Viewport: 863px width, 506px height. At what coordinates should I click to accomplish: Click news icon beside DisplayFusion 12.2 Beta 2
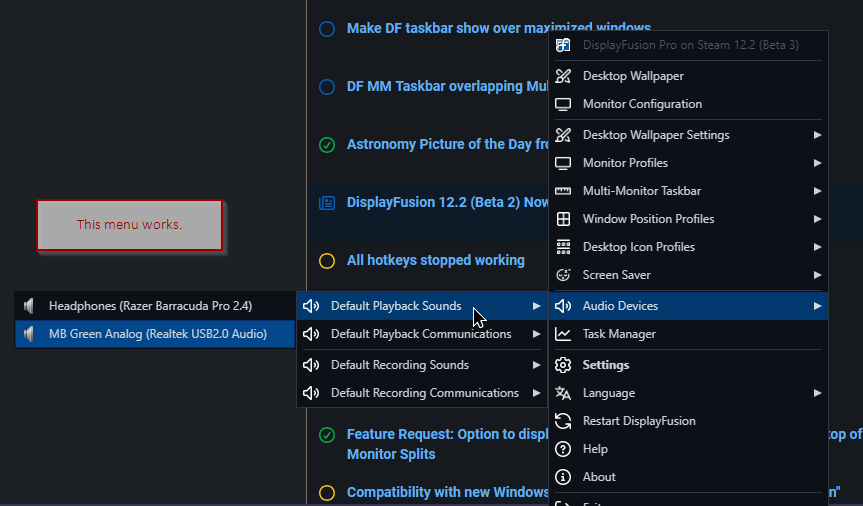(327, 203)
